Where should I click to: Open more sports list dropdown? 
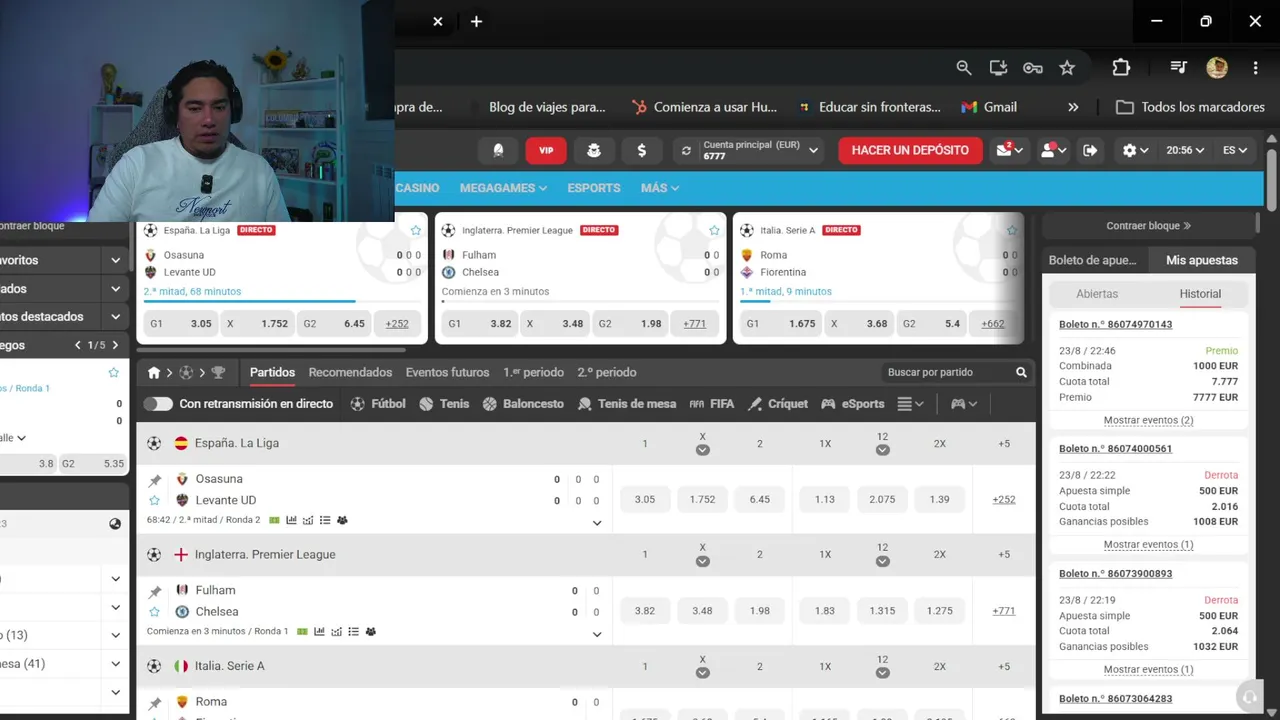pos(910,404)
